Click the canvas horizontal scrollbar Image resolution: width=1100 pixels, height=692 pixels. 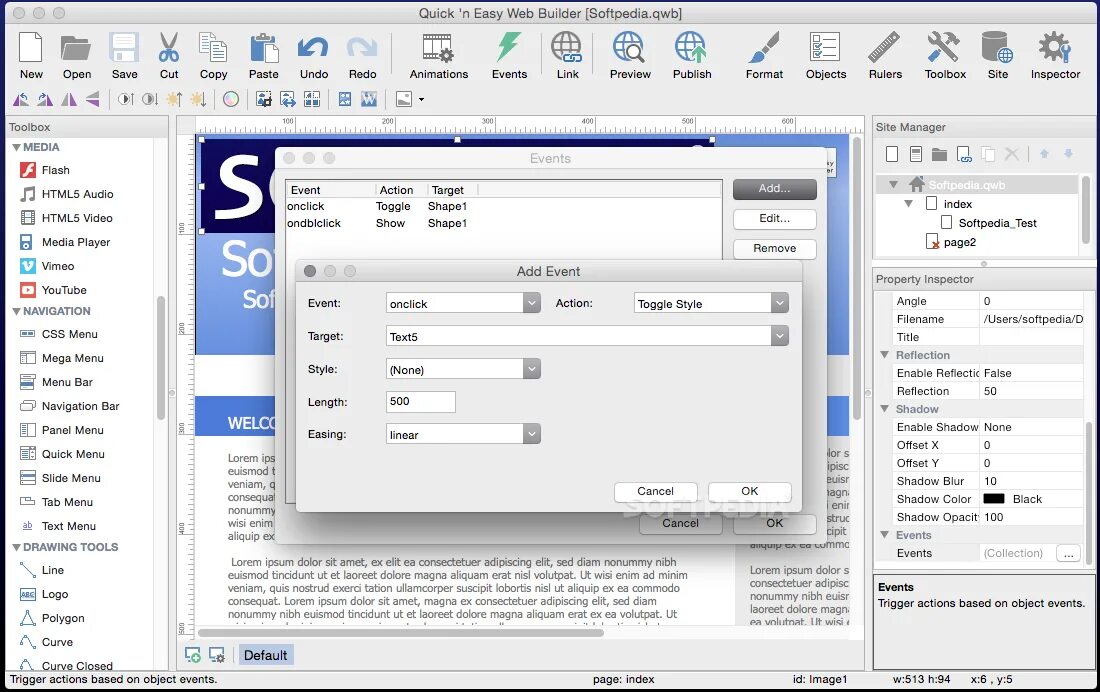click(401, 633)
